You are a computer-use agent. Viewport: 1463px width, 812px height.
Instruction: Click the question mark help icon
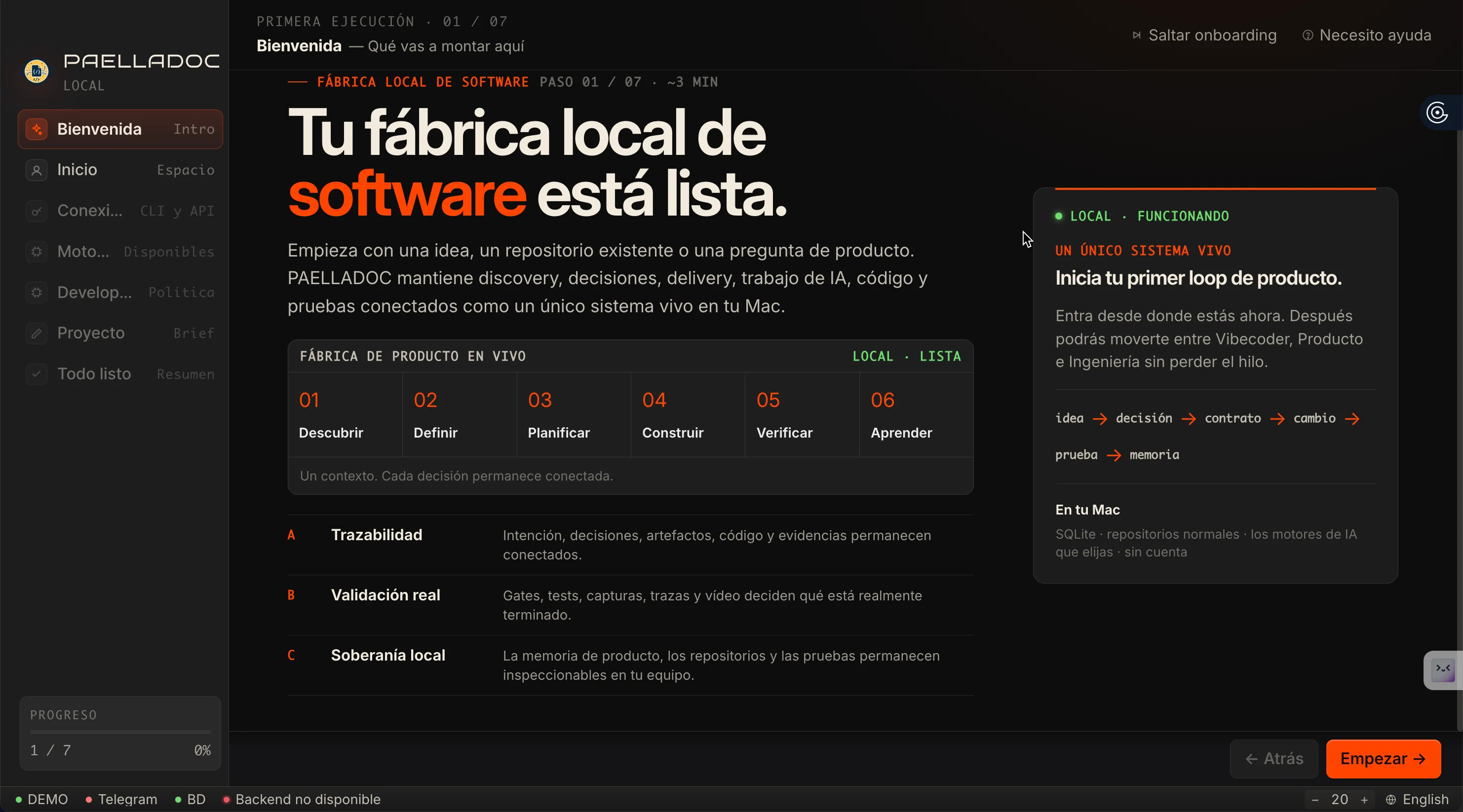(1308, 35)
